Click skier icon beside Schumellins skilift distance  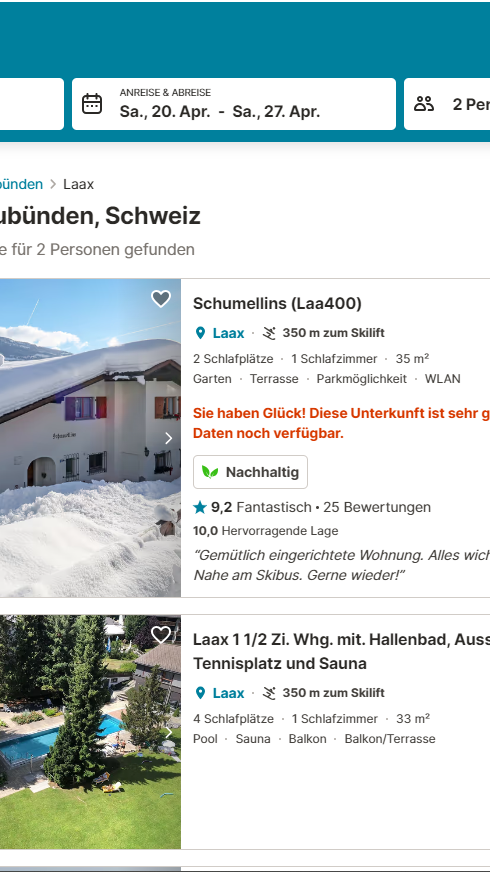coord(269,333)
